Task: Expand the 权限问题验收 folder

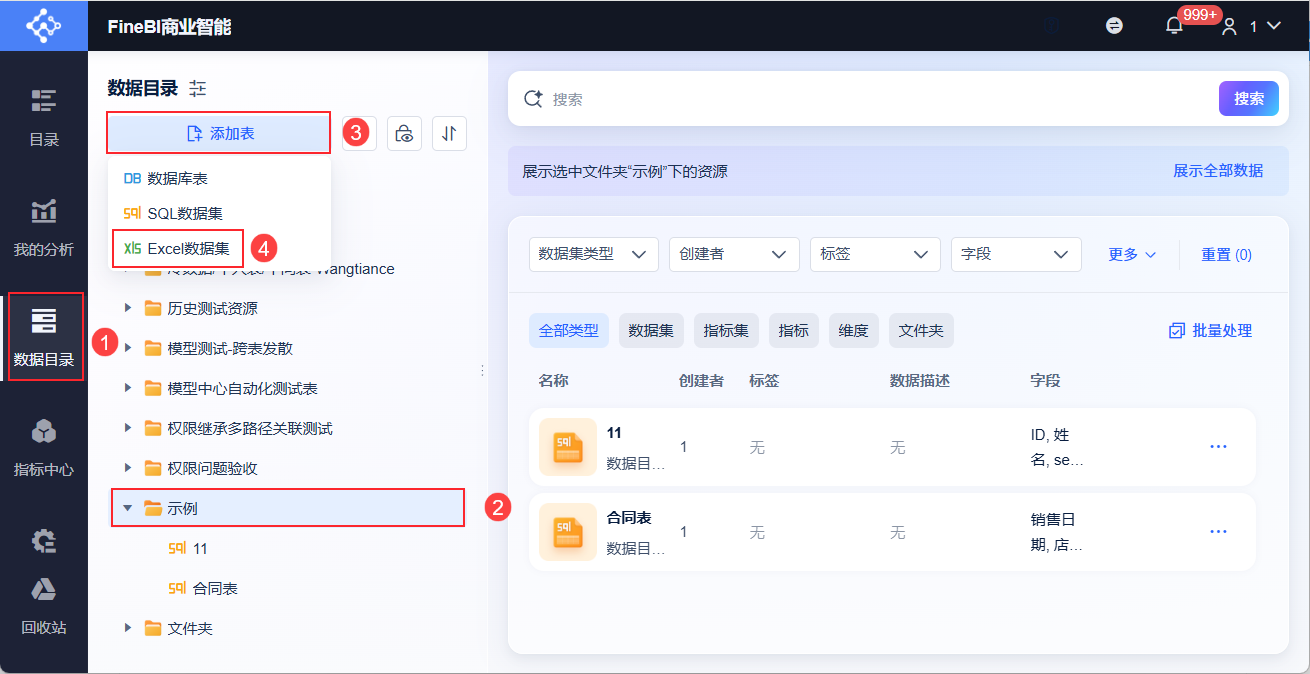Action: tap(127, 468)
